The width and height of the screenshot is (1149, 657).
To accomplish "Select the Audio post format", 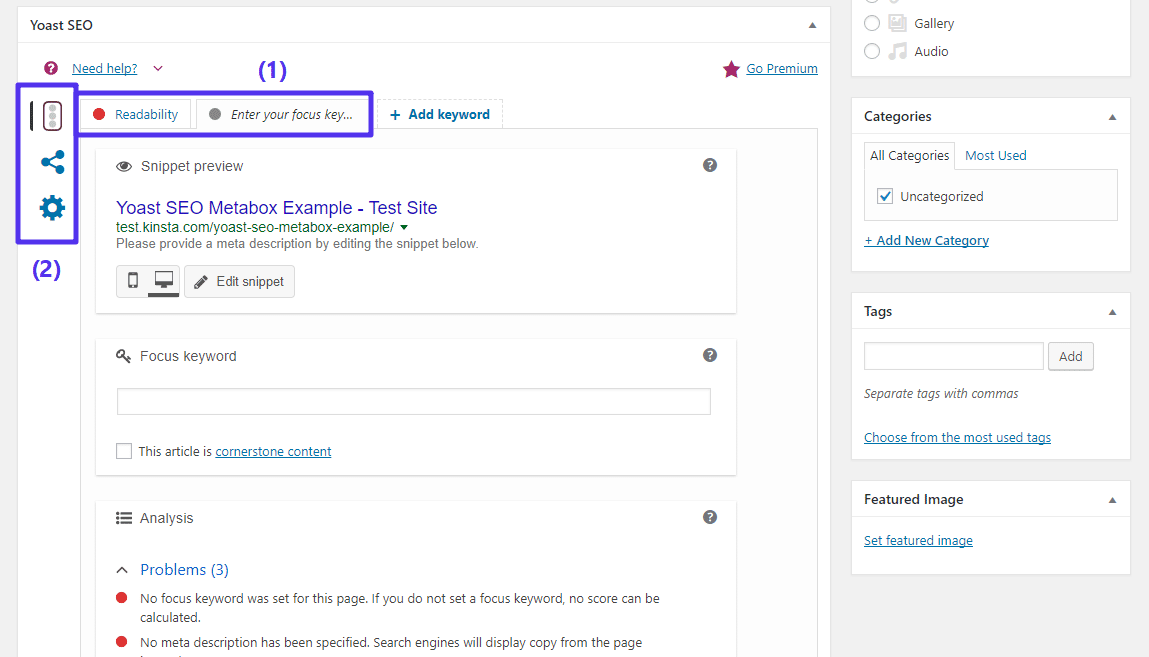I will tap(871, 51).
